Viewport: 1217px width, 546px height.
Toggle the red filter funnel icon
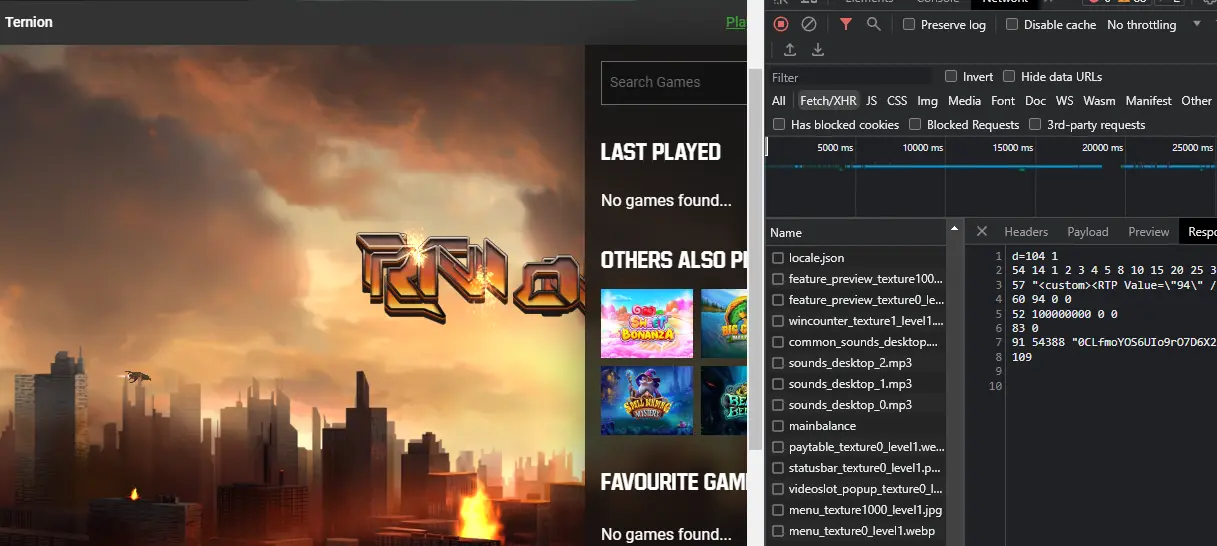click(846, 24)
